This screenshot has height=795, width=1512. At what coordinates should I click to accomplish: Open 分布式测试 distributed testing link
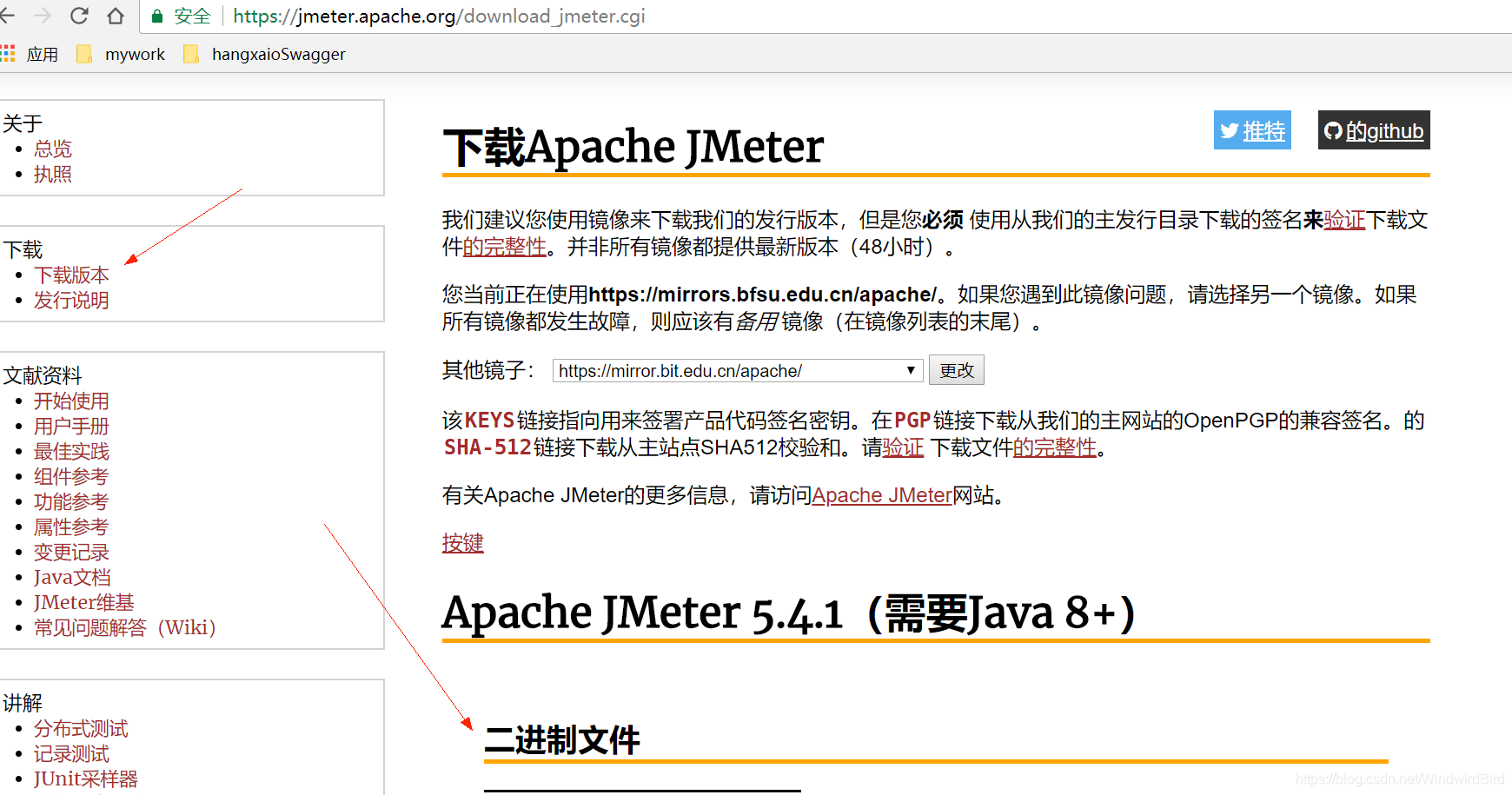(81, 728)
